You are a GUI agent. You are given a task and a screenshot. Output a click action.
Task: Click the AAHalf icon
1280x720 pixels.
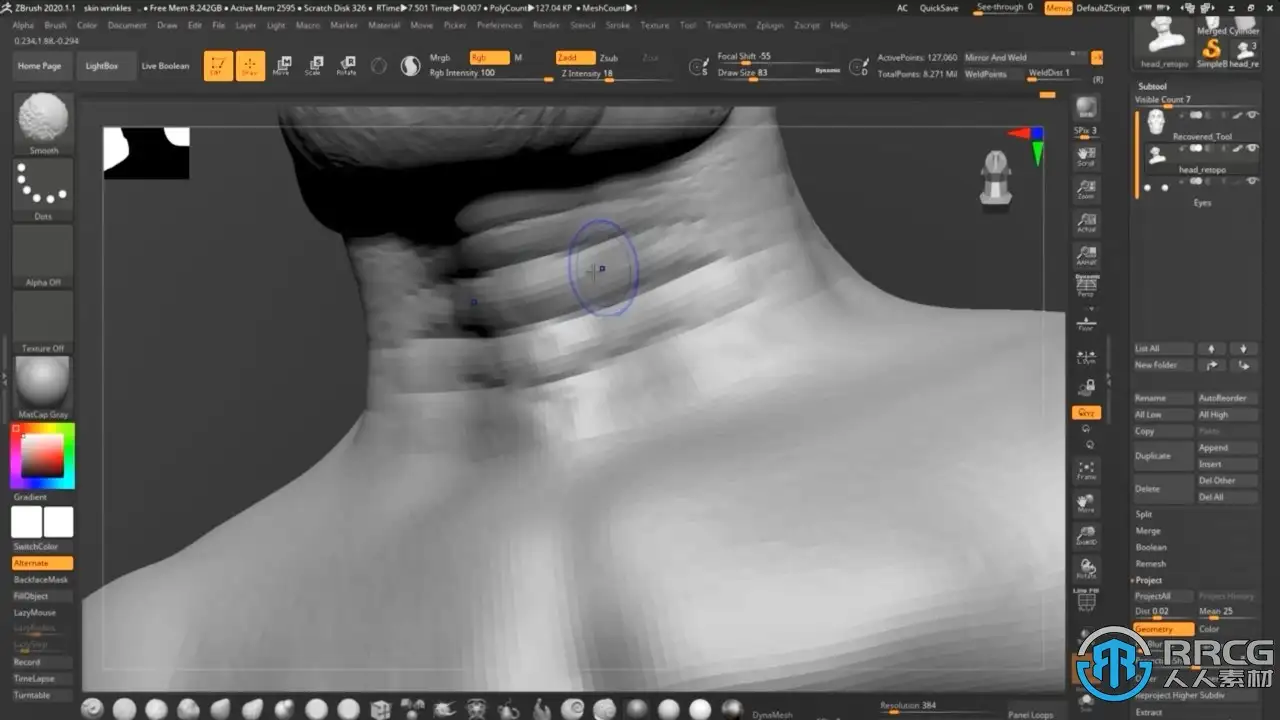(x=1086, y=256)
